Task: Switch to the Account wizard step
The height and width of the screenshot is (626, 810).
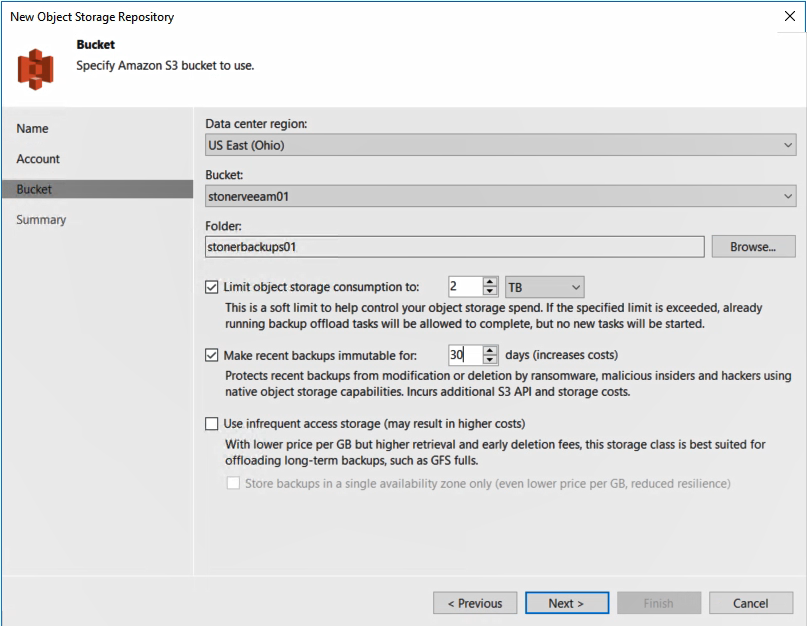Action: click(38, 159)
